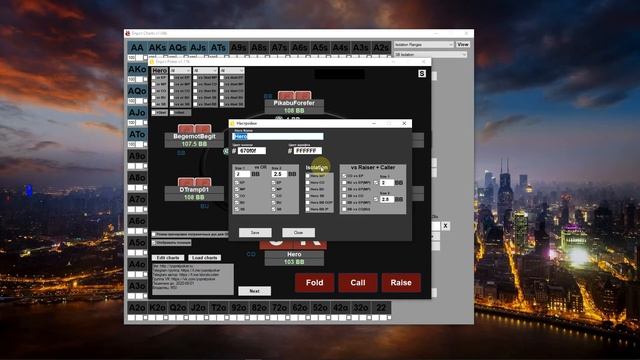
Task: Click BegemotBegit's 107.5 BB stack label
Action: point(194,144)
